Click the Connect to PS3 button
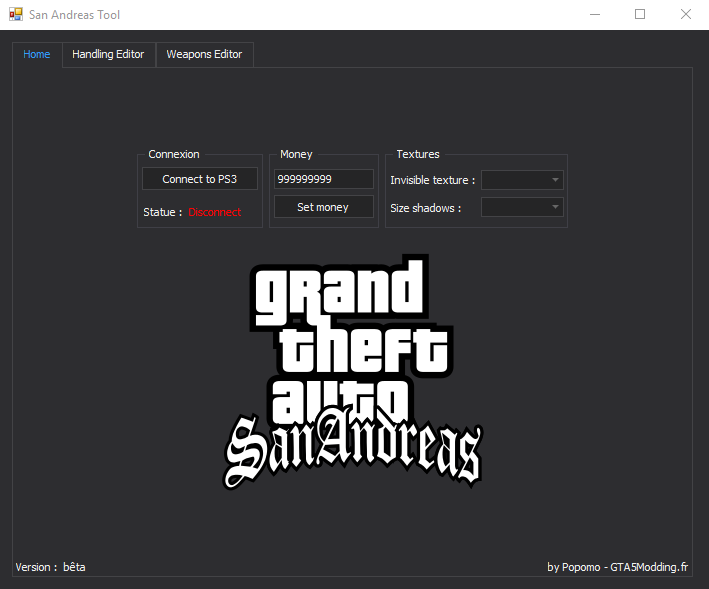The height and width of the screenshot is (589, 709). [x=200, y=179]
